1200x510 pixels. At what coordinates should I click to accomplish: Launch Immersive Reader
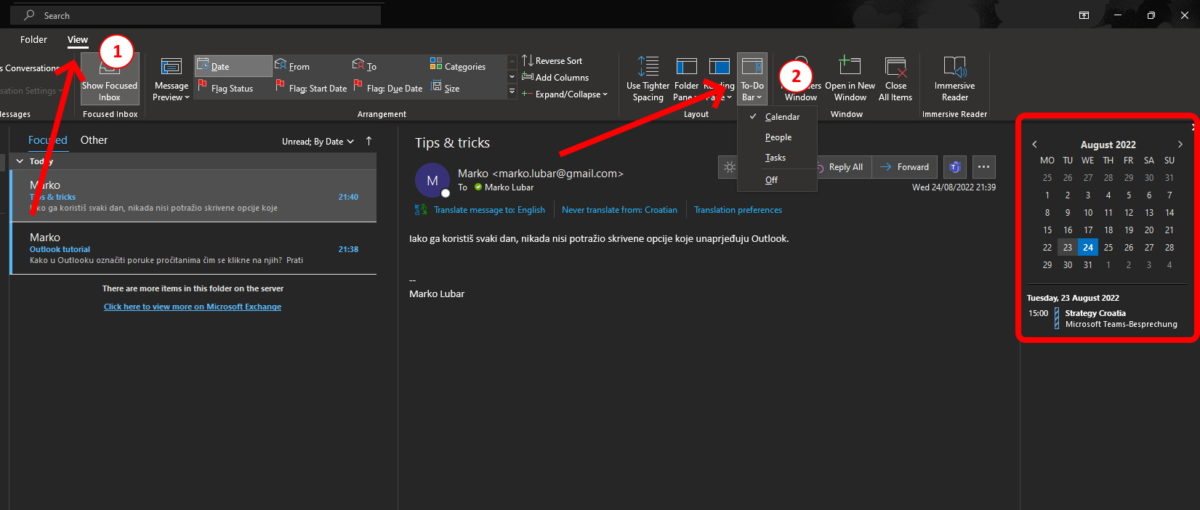coord(955,78)
